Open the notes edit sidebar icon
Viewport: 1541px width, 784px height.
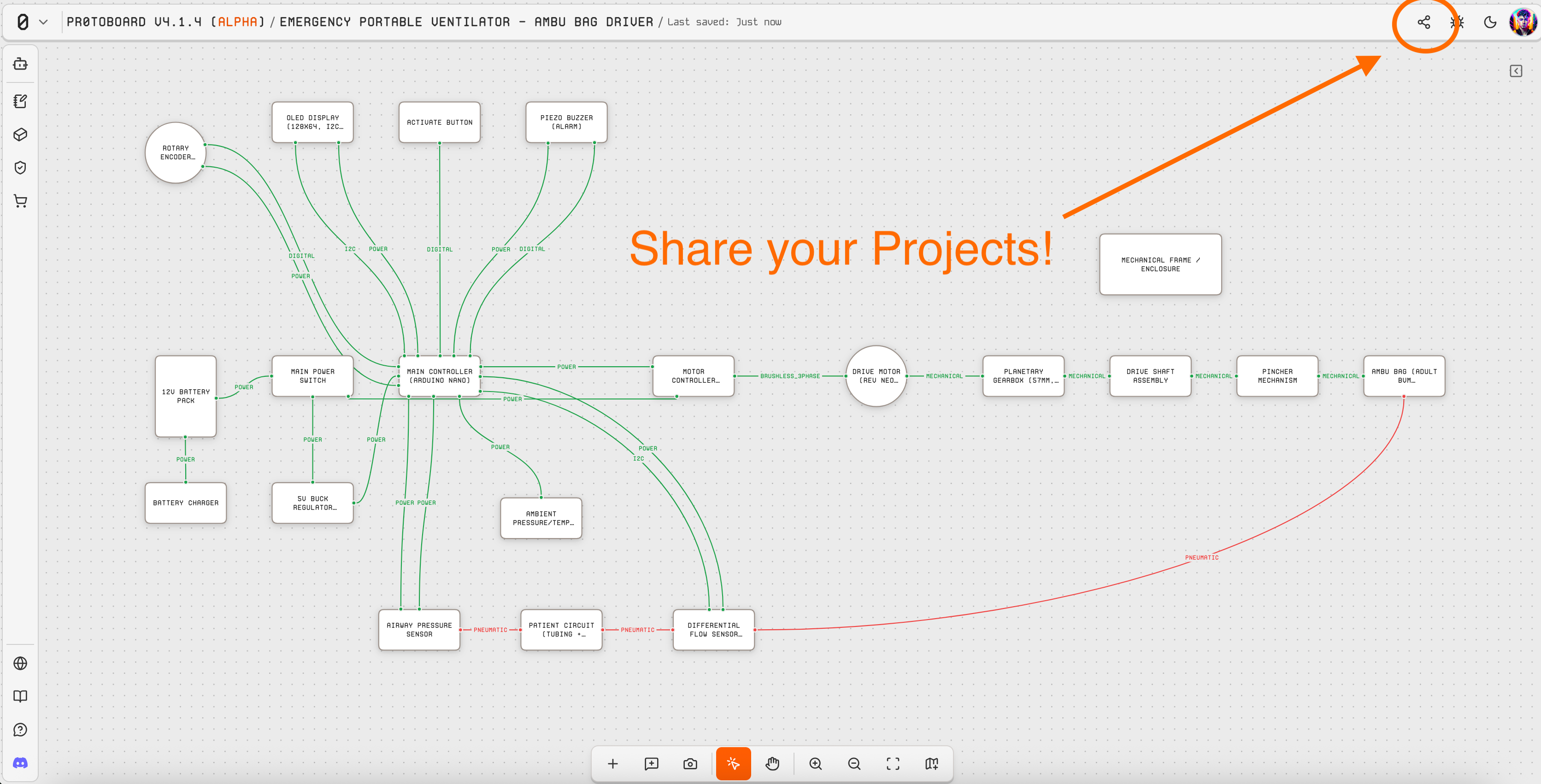point(20,101)
